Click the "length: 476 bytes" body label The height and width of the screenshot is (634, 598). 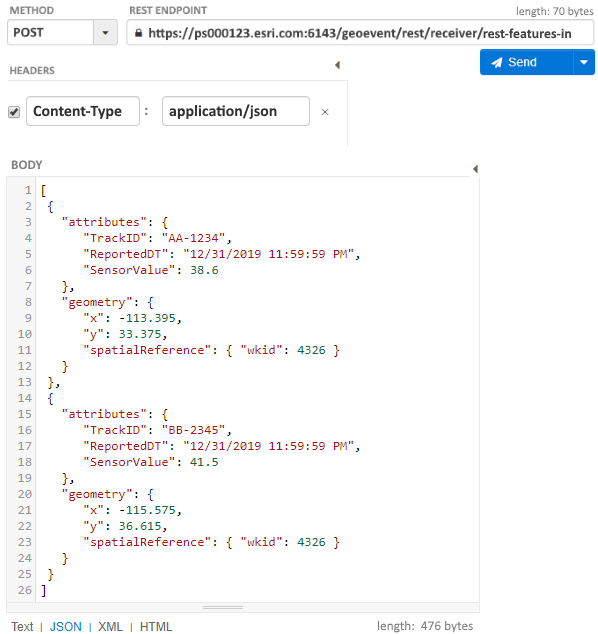tap(425, 626)
